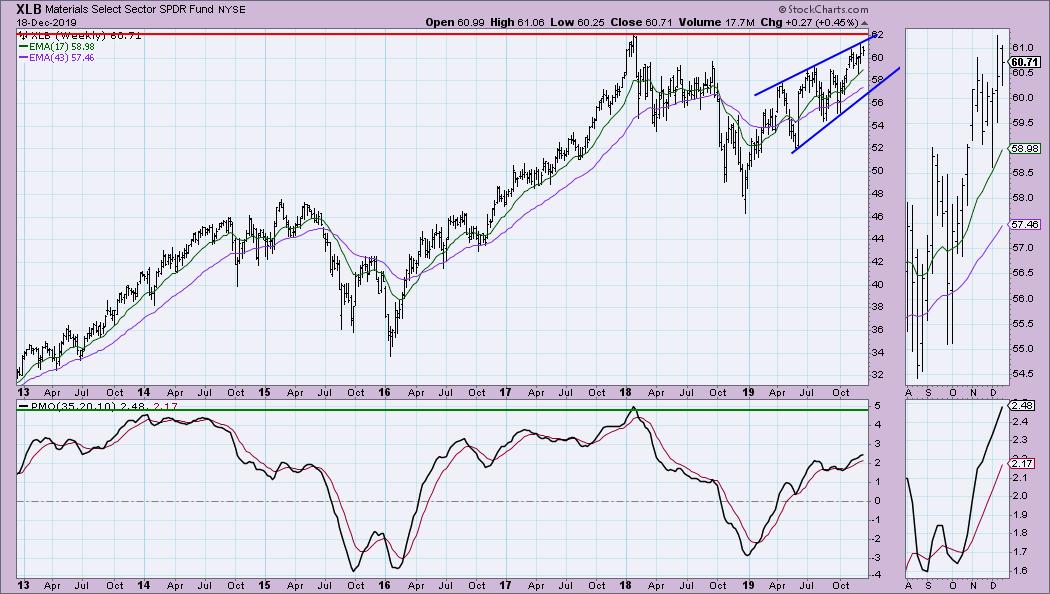1050x594 pixels.
Task: Click year label 14 under the PMO panel
Action: point(143,585)
